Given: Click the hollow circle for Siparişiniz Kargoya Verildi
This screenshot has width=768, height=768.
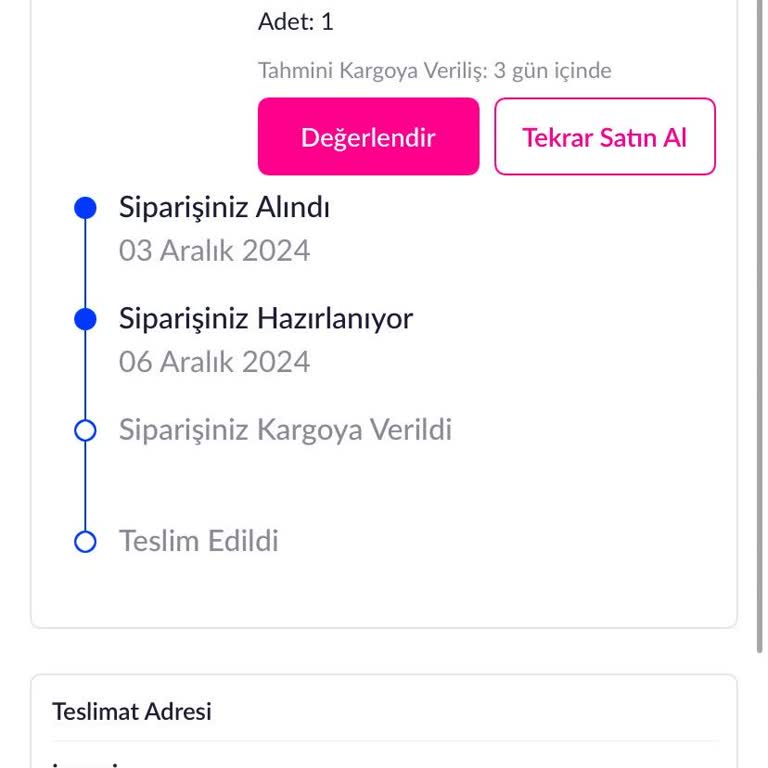Looking at the screenshot, I should click(86, 430).
